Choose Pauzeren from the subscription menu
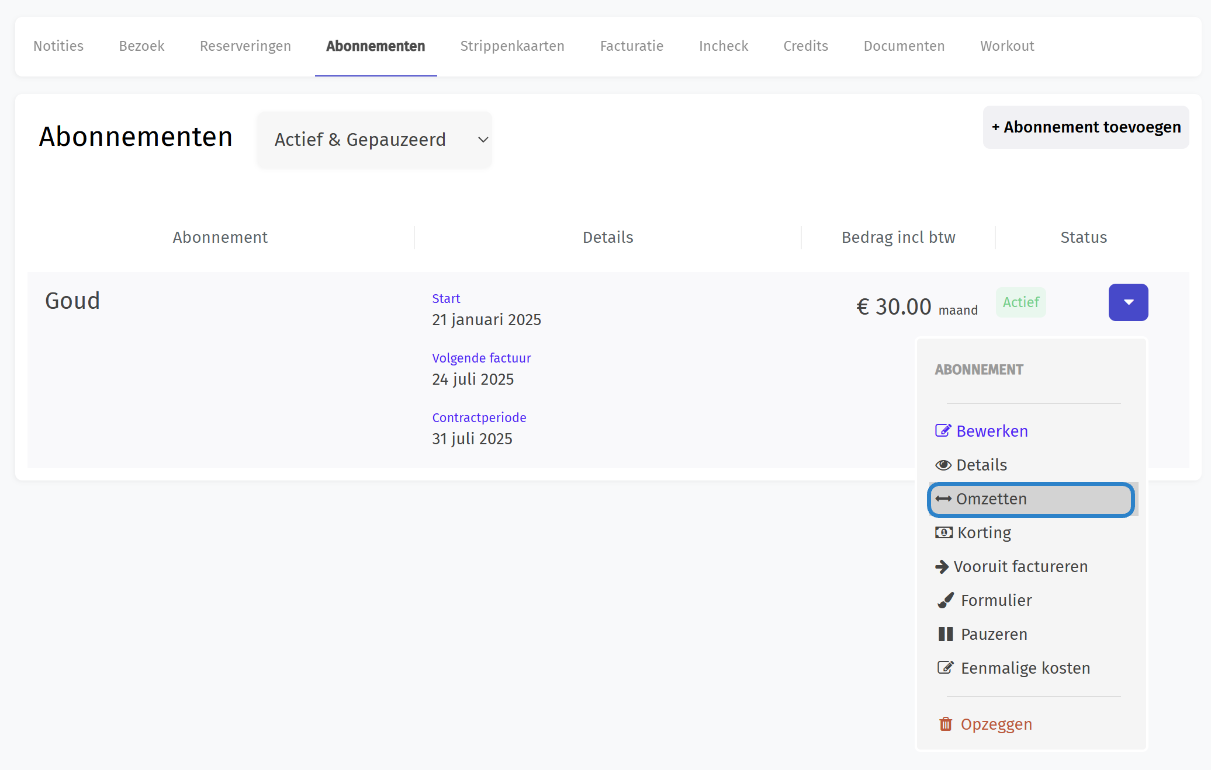 [x=993, y=635]
